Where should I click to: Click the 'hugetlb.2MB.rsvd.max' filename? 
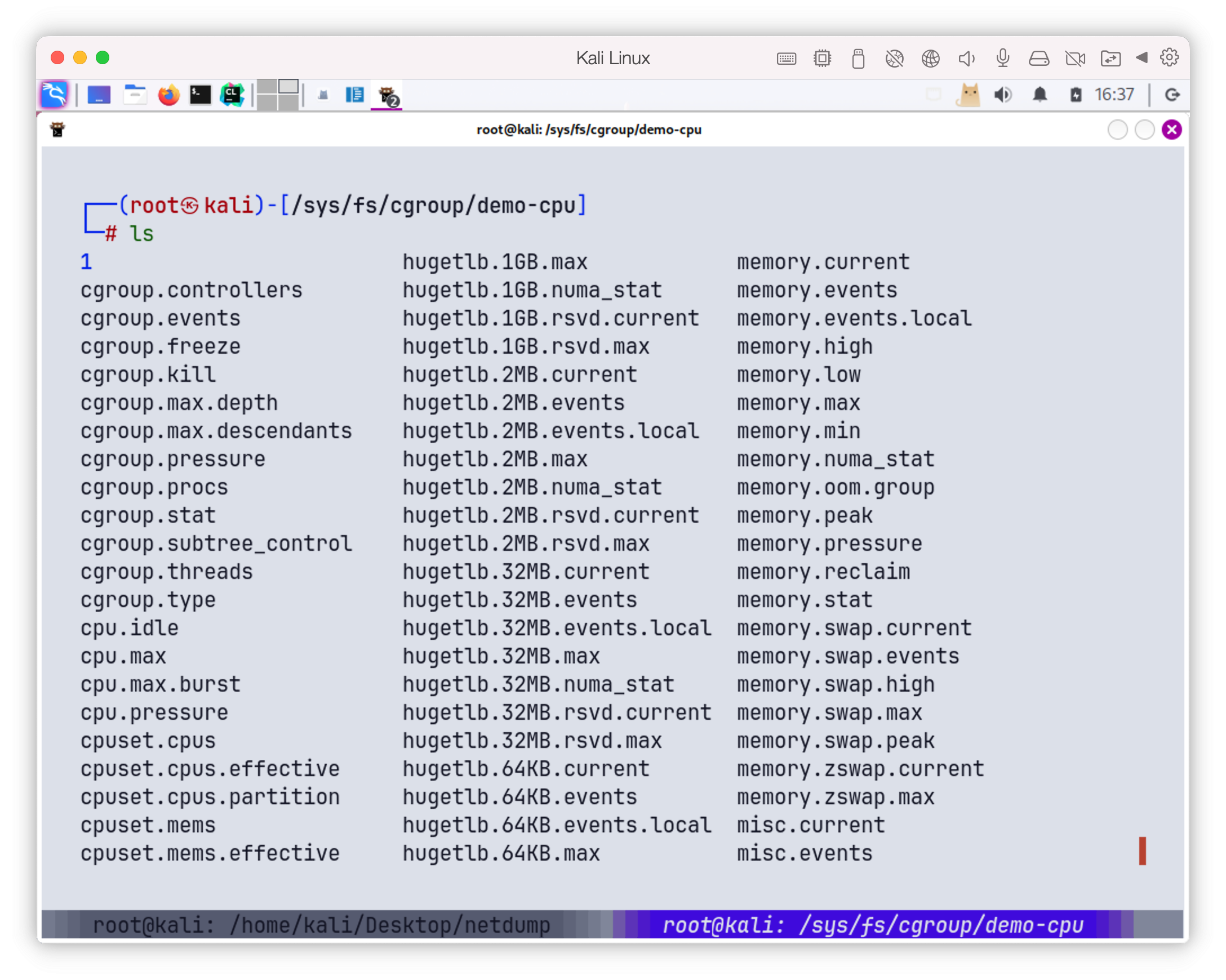(x=526, y=544)
